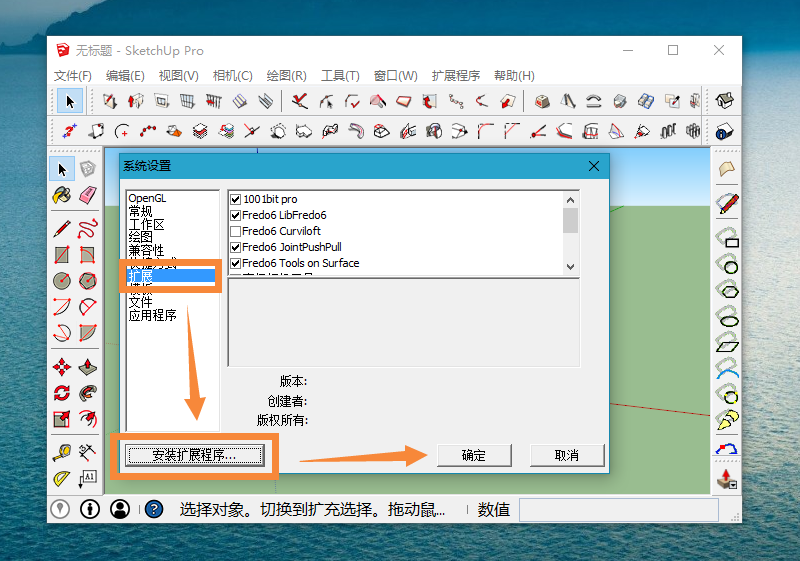Open the JointPushPull icon dropdown arrow
The height and width of the screenshot is (561, 800).
733,485
